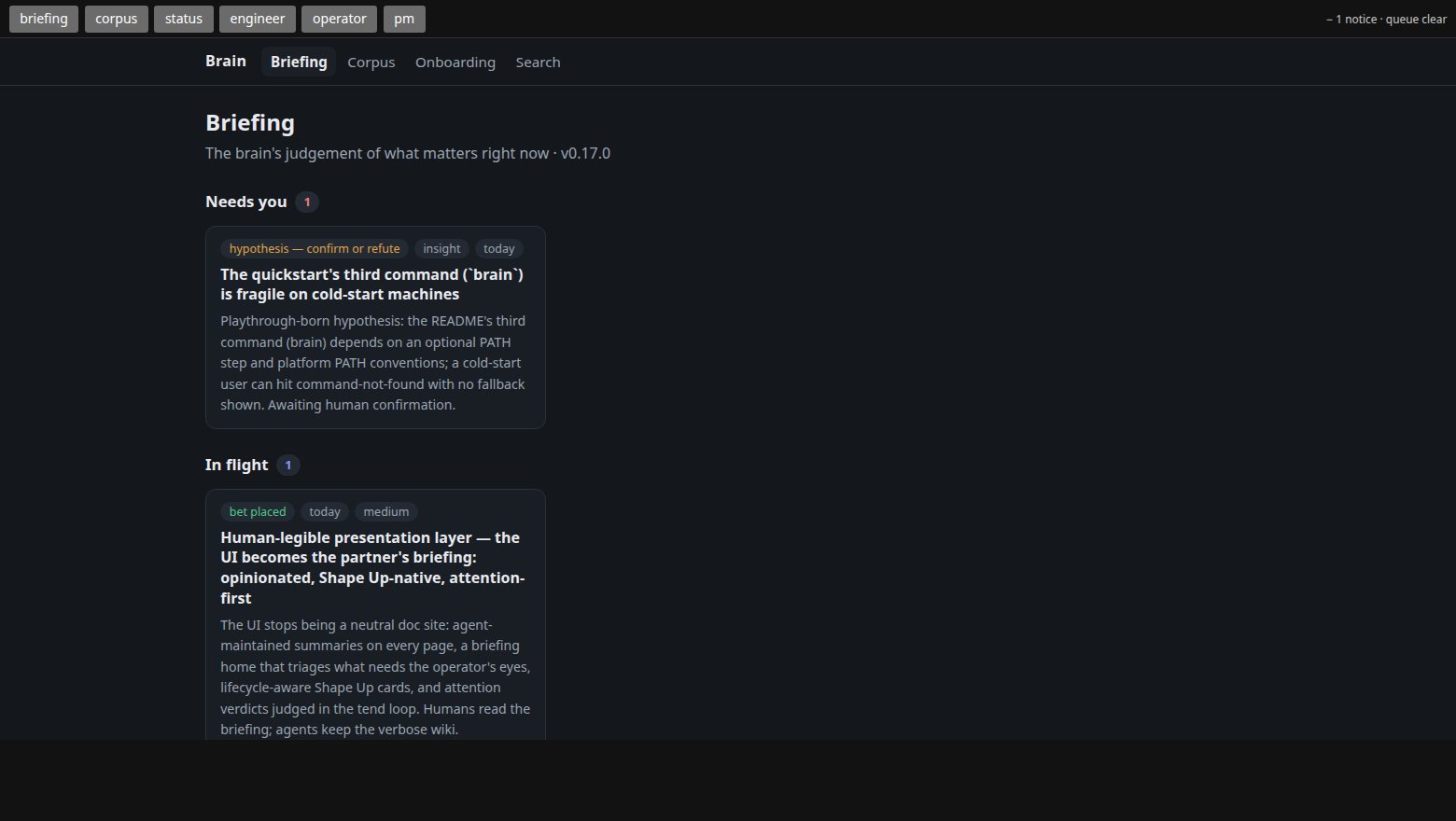Open the quickstart third command hypothesis card title
Image resolution: width=1456 pixels, height=821 pixels.
click(372, 285)
